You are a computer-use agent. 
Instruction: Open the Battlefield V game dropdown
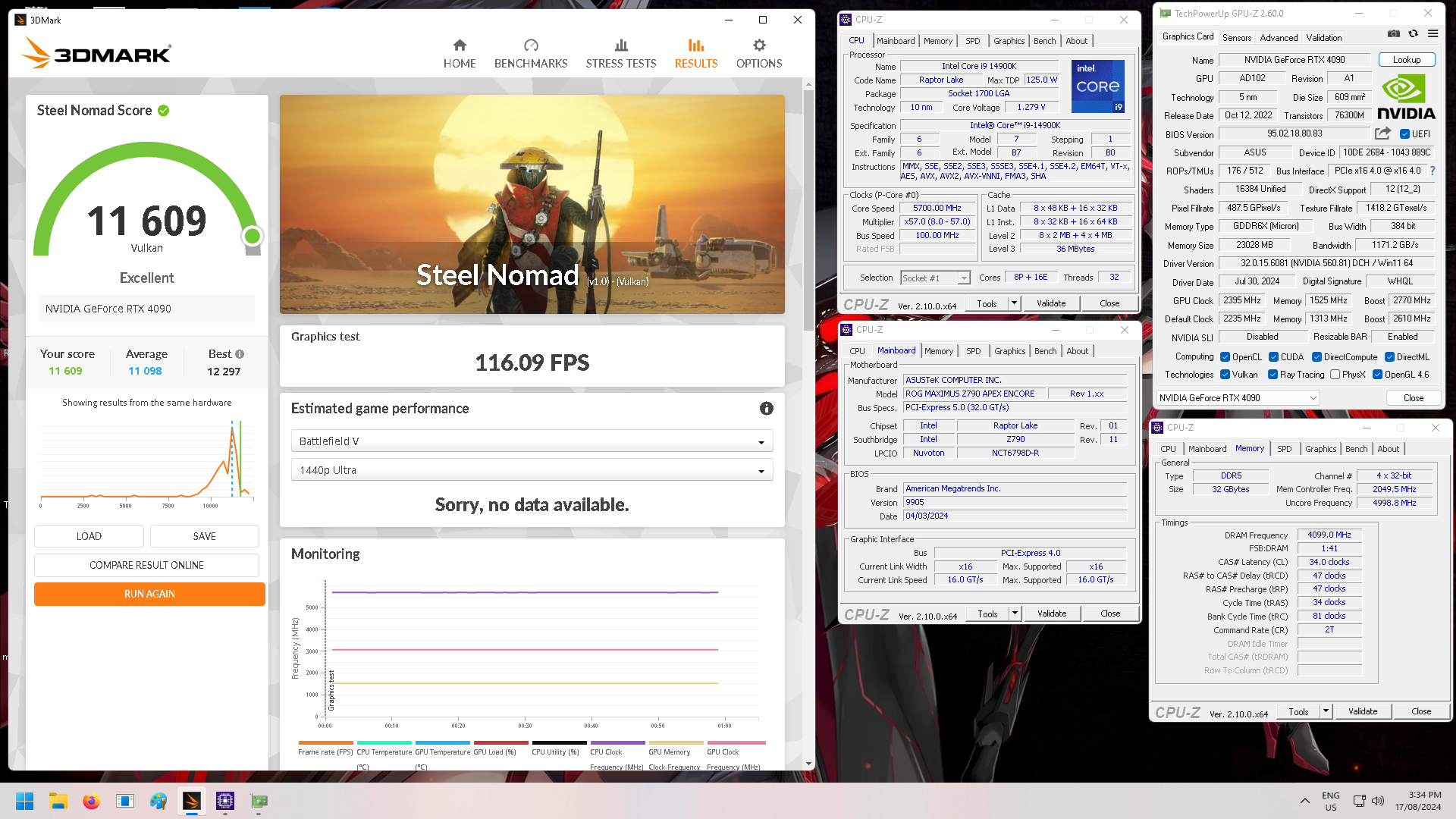(x=532, y=441)
